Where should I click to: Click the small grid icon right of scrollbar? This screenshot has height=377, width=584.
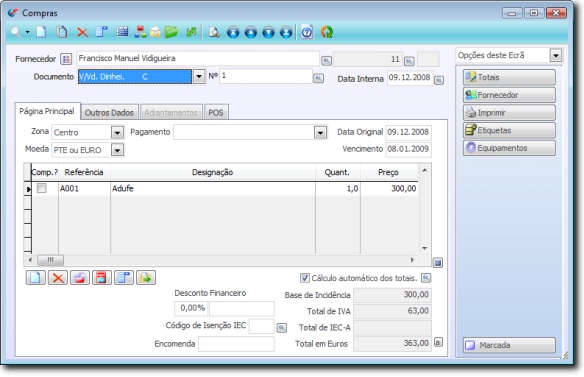438,263
